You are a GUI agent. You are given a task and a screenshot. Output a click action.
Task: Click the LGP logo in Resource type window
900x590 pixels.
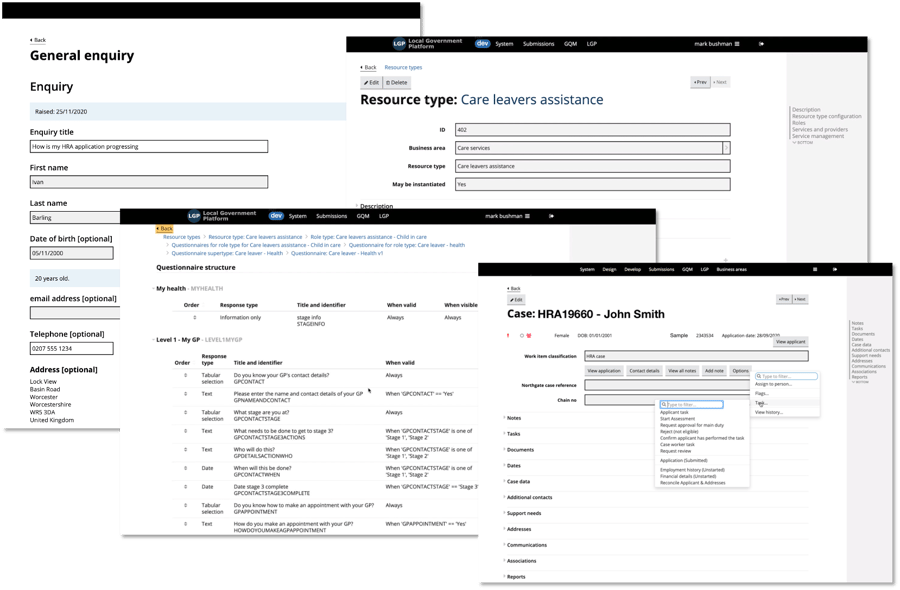click(x=399, y=44)
